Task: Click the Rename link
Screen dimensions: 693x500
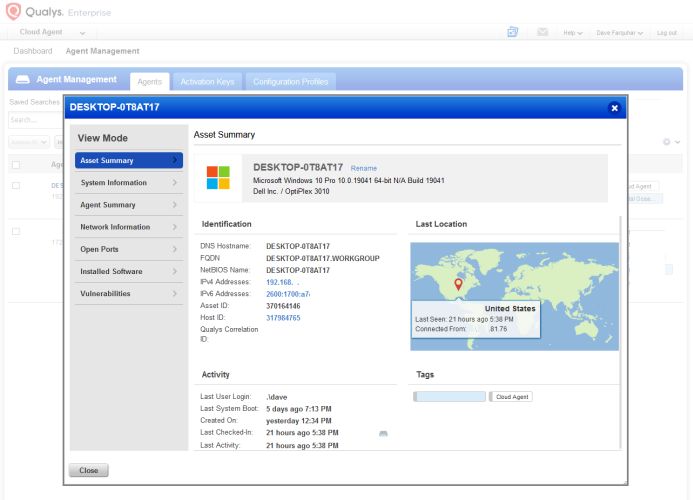Action: tap(364, 168)
